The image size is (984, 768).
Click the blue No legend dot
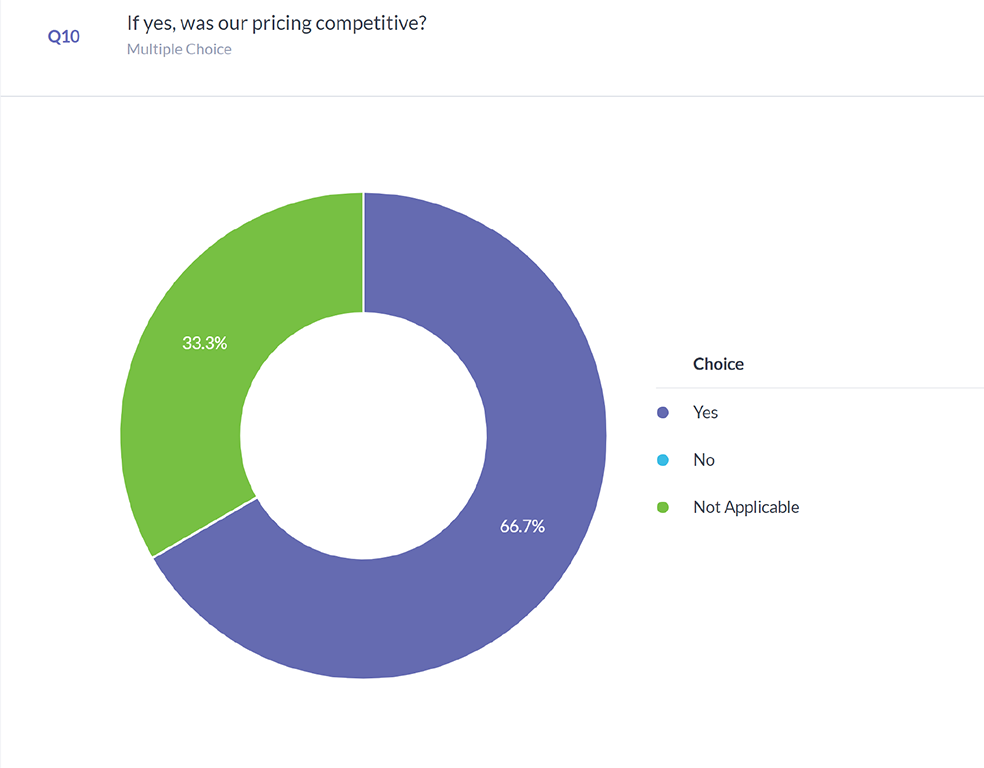[662, 460]
